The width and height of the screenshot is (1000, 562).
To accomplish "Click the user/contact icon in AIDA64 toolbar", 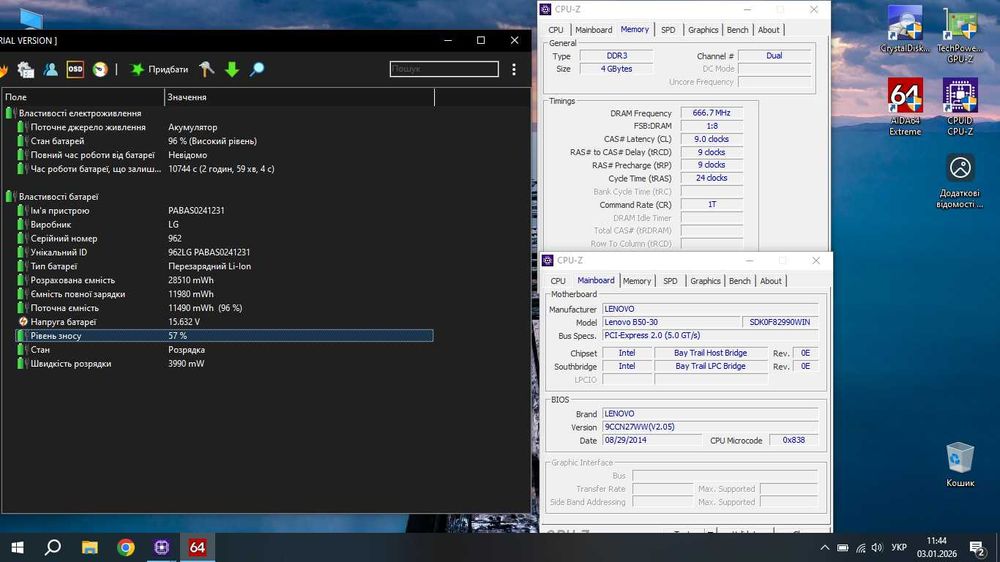I will coord(50,70).
